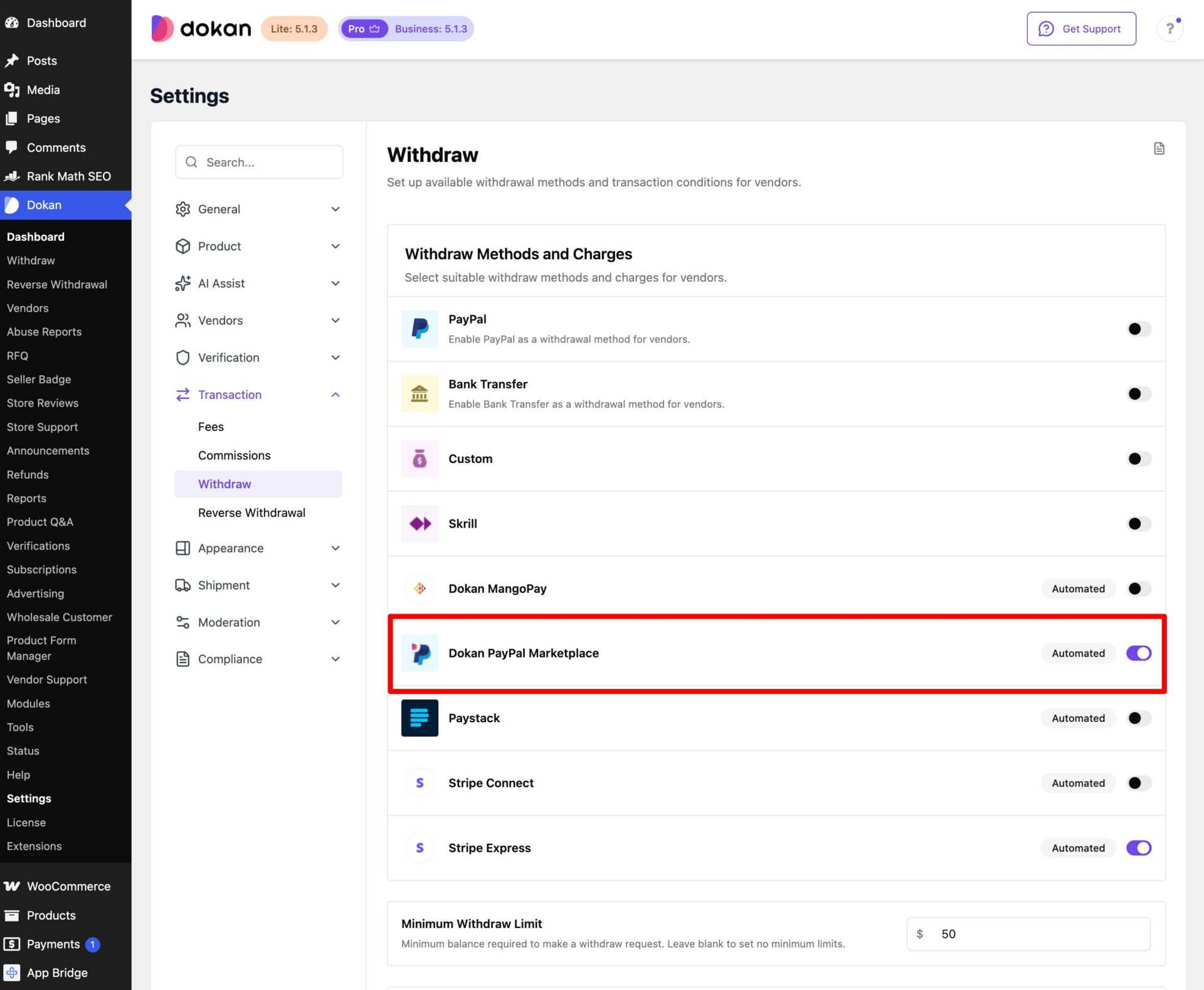
Task: Turn off the Stripe Express toggle
Action: coord(1139,848)
